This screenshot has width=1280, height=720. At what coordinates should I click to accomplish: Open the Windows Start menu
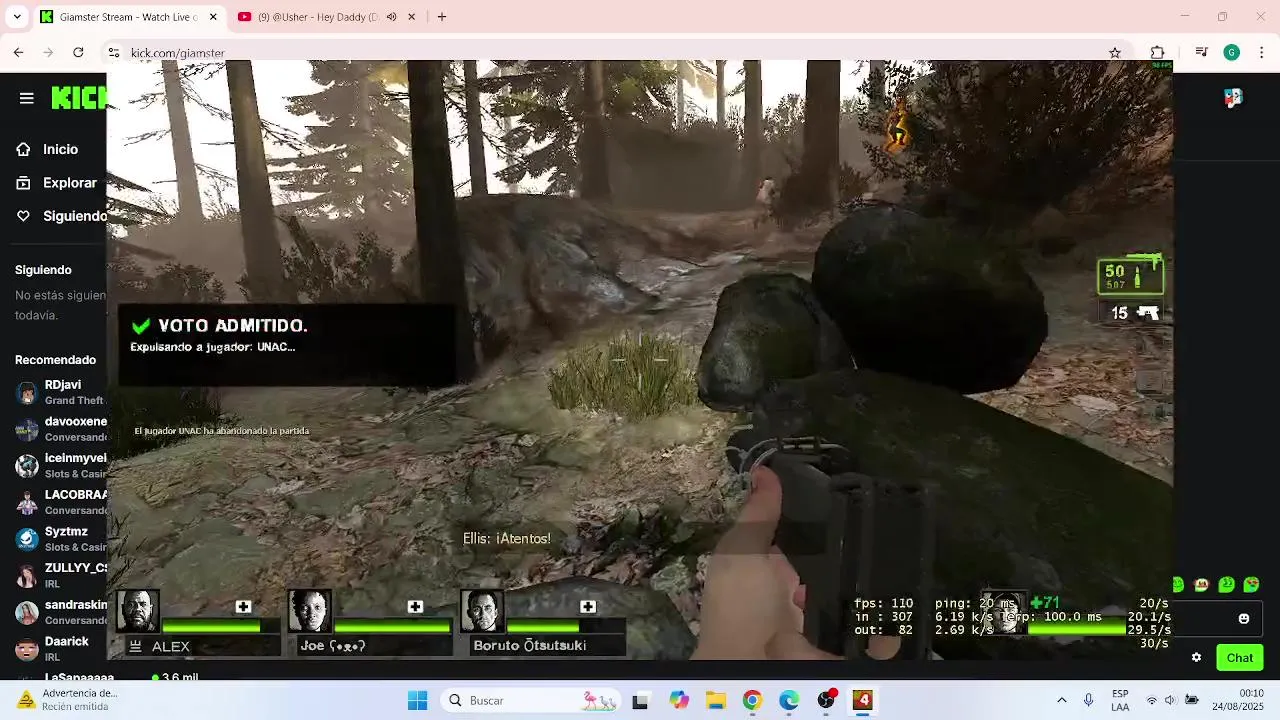tap(418, 700)
